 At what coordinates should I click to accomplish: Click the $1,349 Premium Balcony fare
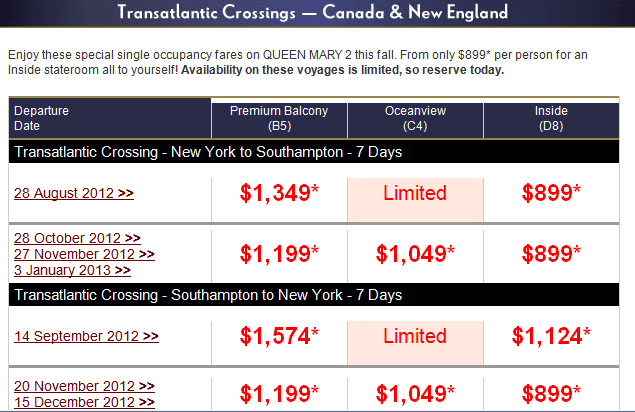tap(279, 193)
